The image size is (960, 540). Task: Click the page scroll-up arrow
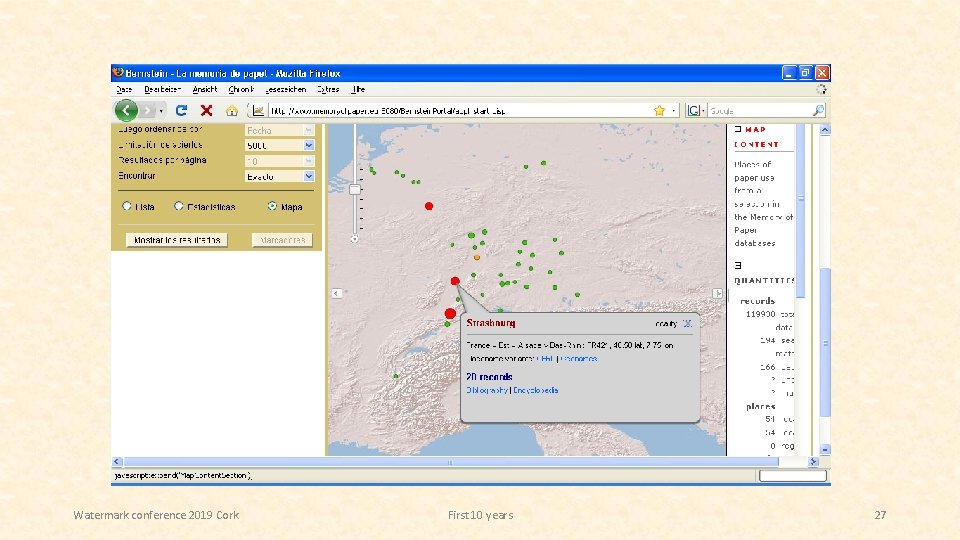[x=825, y=130]
